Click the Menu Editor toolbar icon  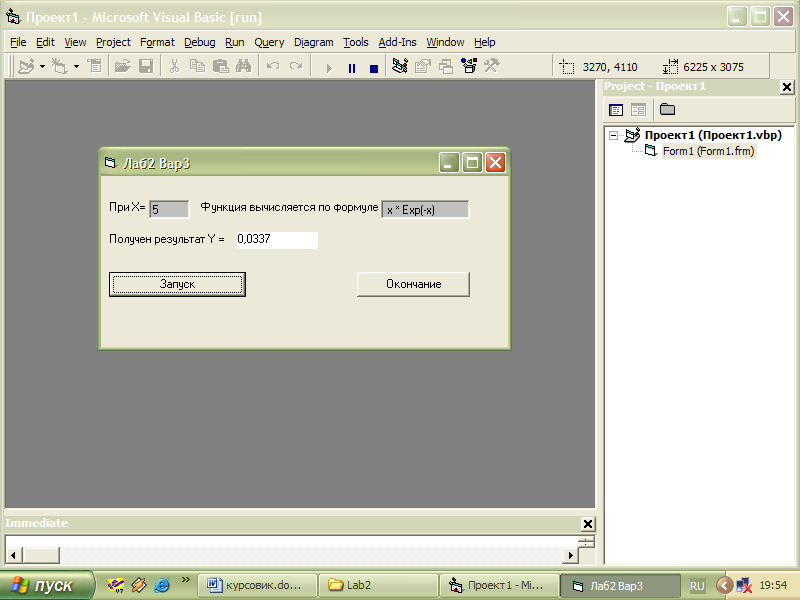pyautogui.click(x=94, y=66)
